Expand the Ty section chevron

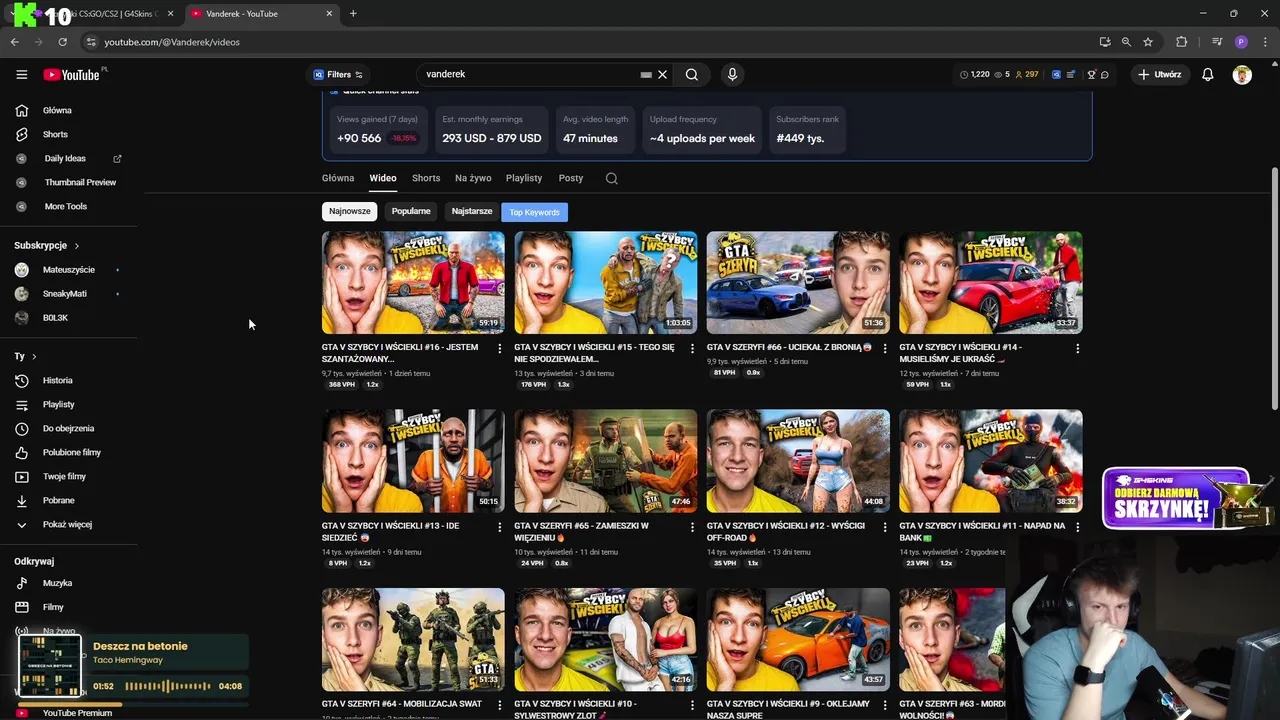pos(34,356)
